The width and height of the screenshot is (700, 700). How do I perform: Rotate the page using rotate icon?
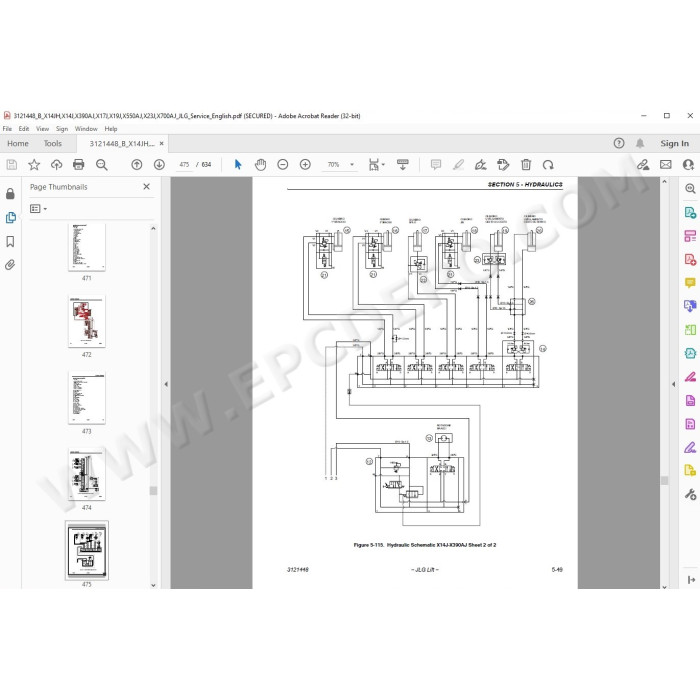click(x=548, y=165)
